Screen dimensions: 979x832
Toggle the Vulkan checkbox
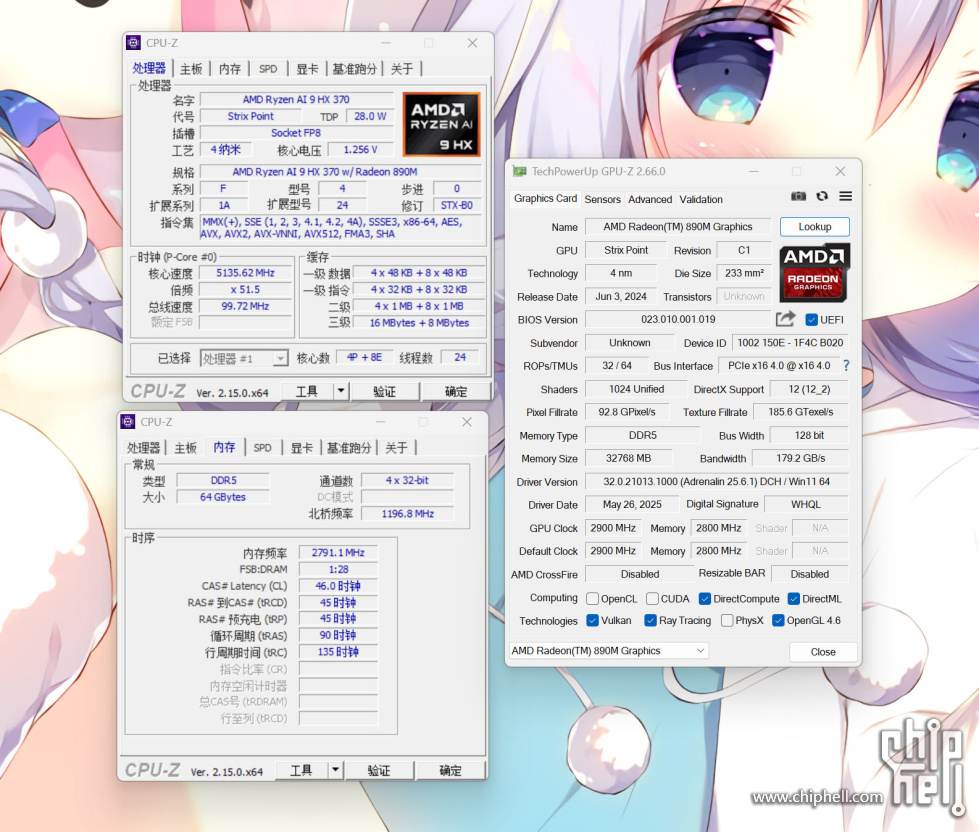(593, 620)
